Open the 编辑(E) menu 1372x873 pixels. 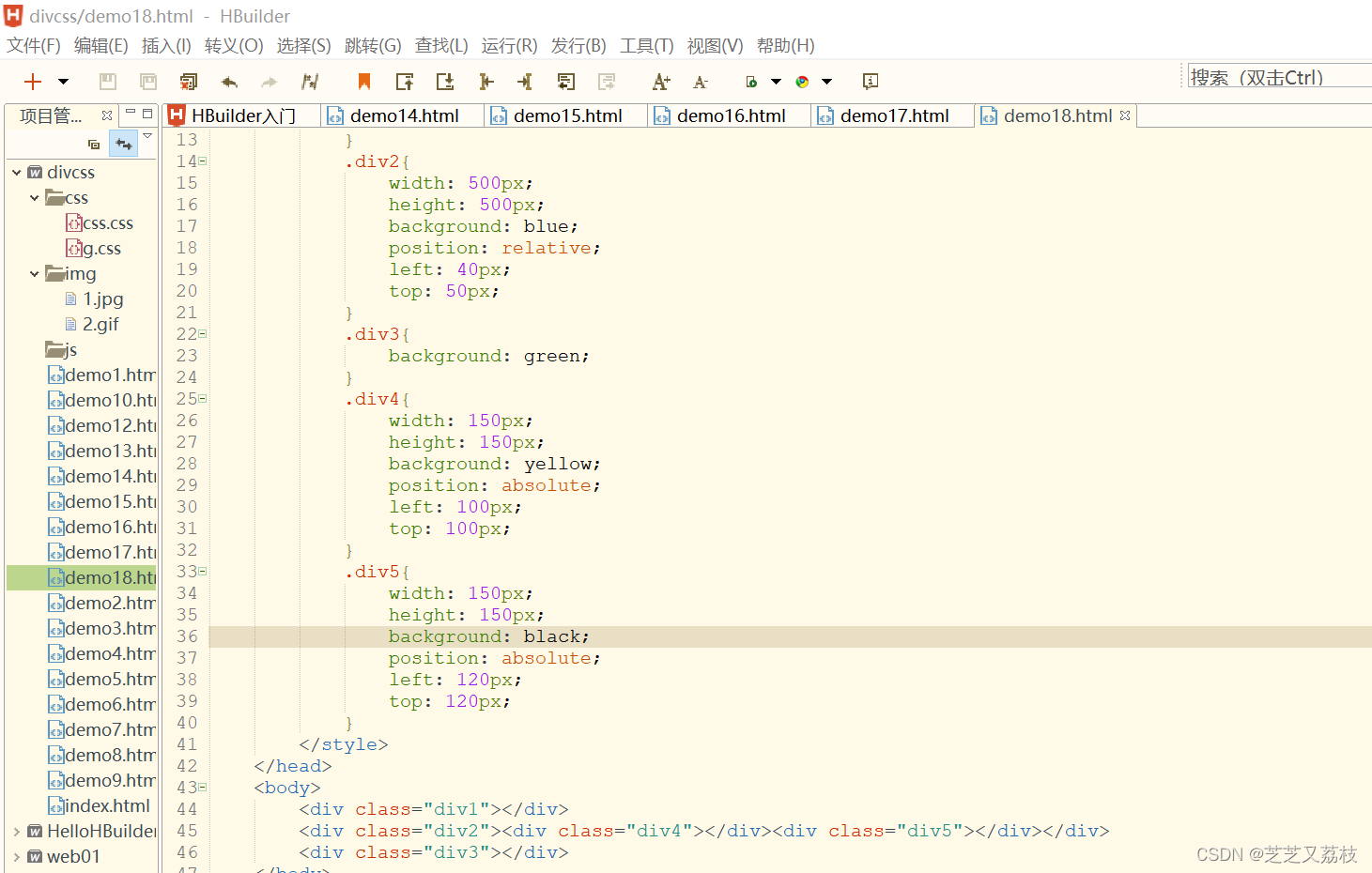pyautogui.click(x=101, y=46)
